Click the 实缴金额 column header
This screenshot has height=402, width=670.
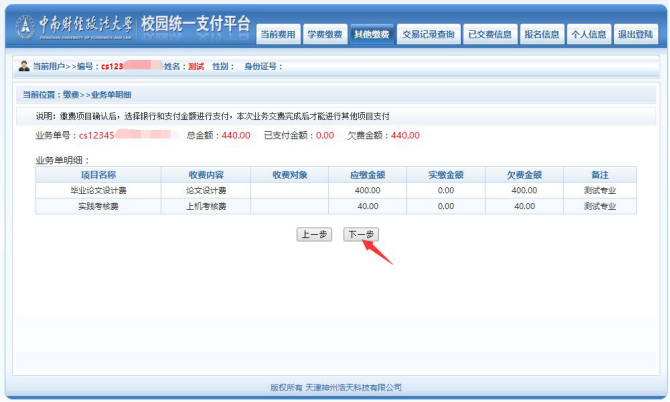pos(446,175)
